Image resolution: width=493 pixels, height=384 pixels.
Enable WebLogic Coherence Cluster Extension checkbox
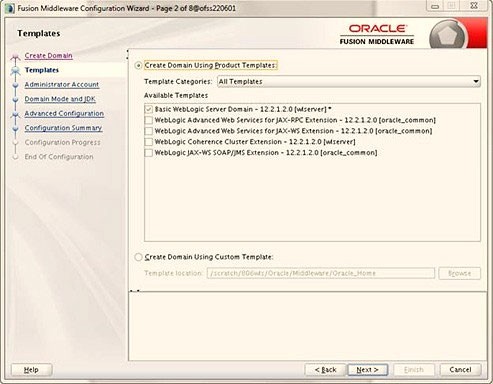149,142
